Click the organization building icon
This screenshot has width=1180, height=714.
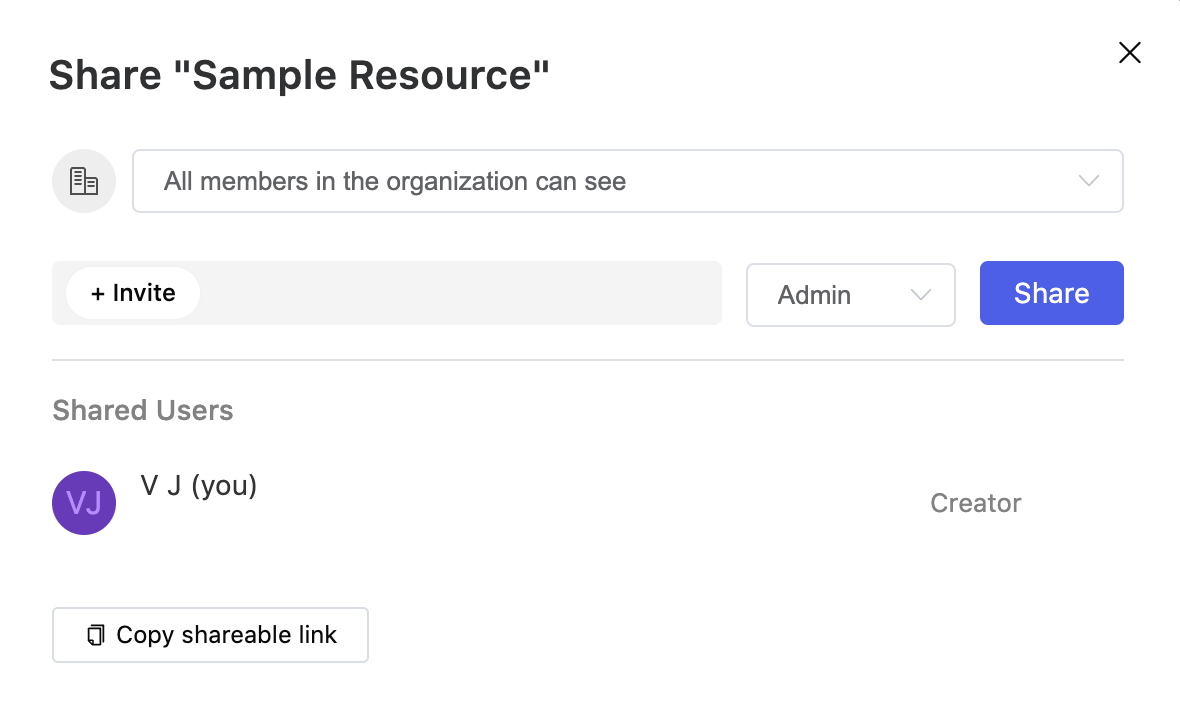[x=84, y=181]
